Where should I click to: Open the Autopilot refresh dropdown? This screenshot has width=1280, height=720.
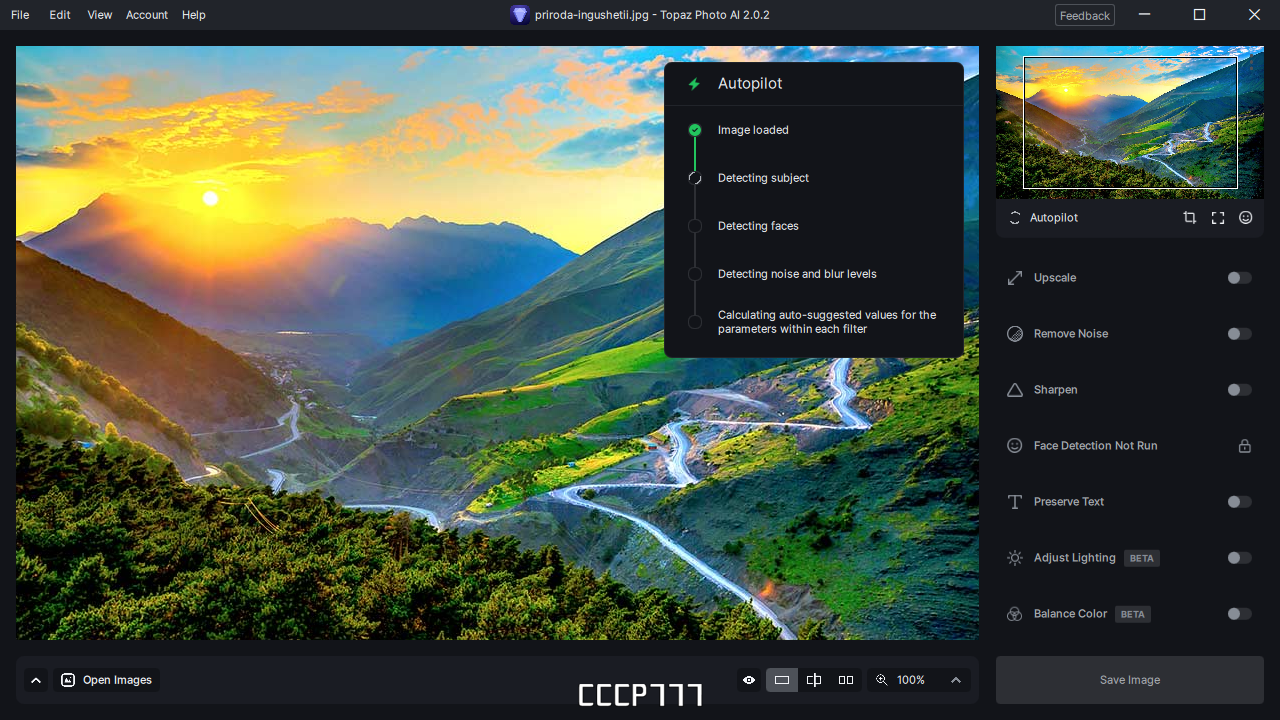[x=1013, y=217]
